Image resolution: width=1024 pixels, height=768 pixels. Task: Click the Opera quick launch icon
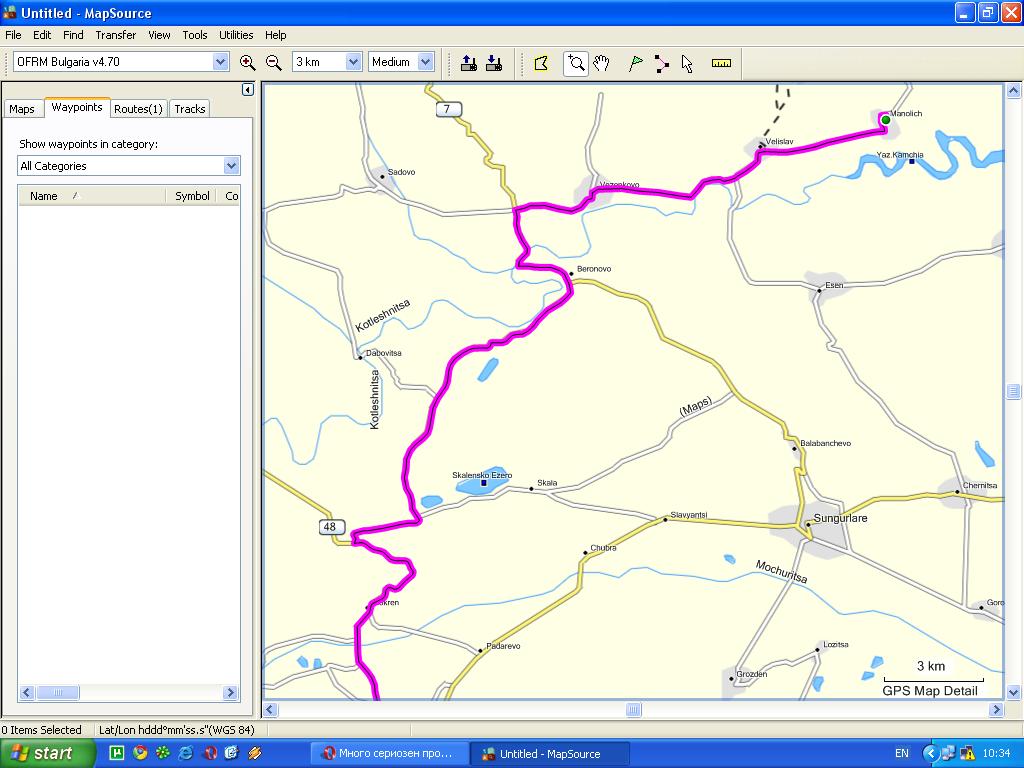[x=209, y=753]
